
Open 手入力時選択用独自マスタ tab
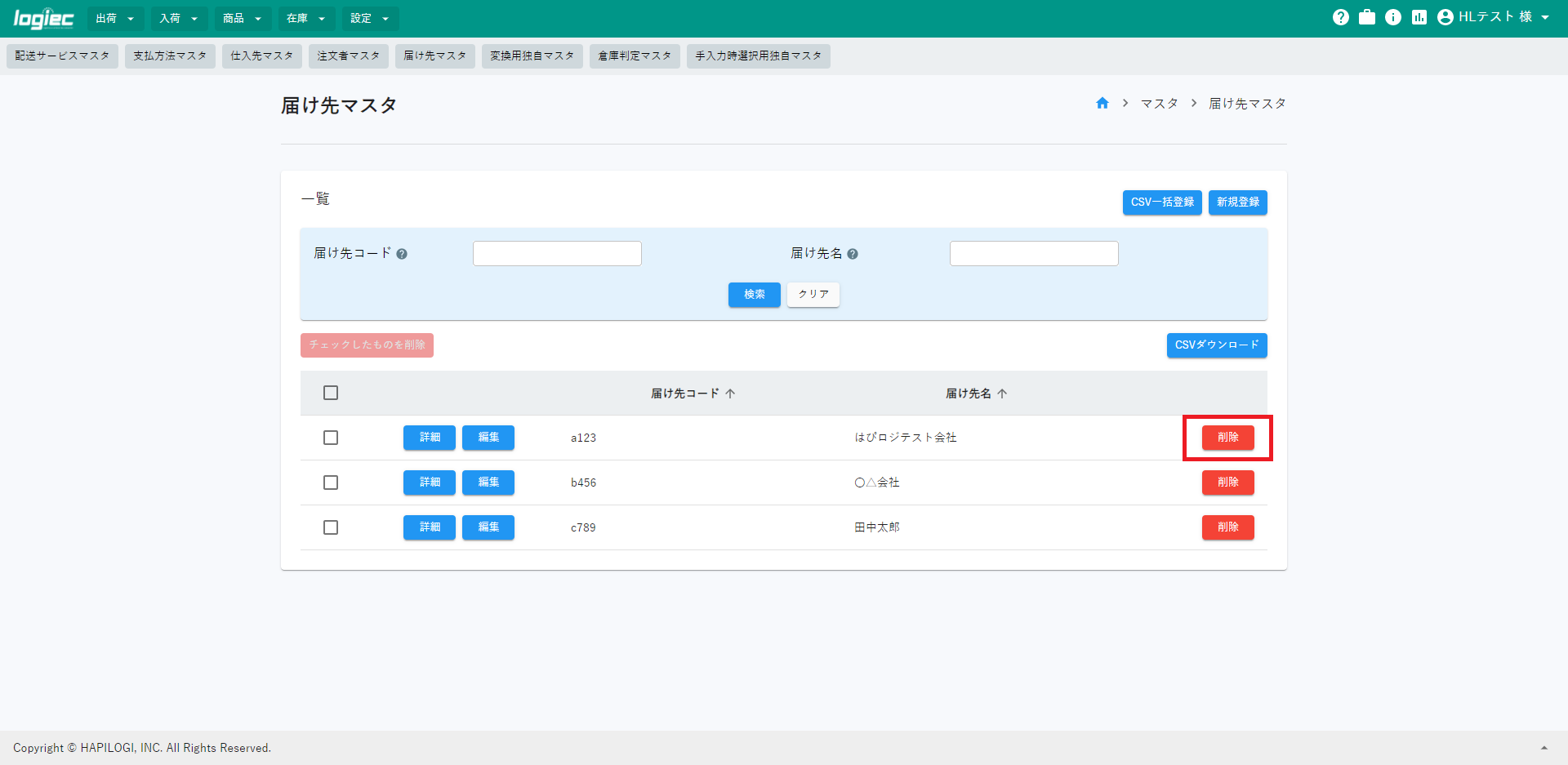pos(759,56)
